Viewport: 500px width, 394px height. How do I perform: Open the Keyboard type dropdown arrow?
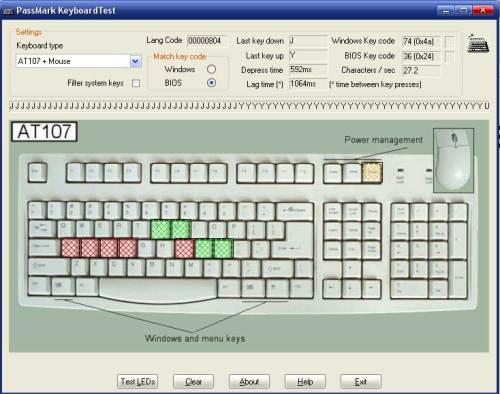[135, 61]
